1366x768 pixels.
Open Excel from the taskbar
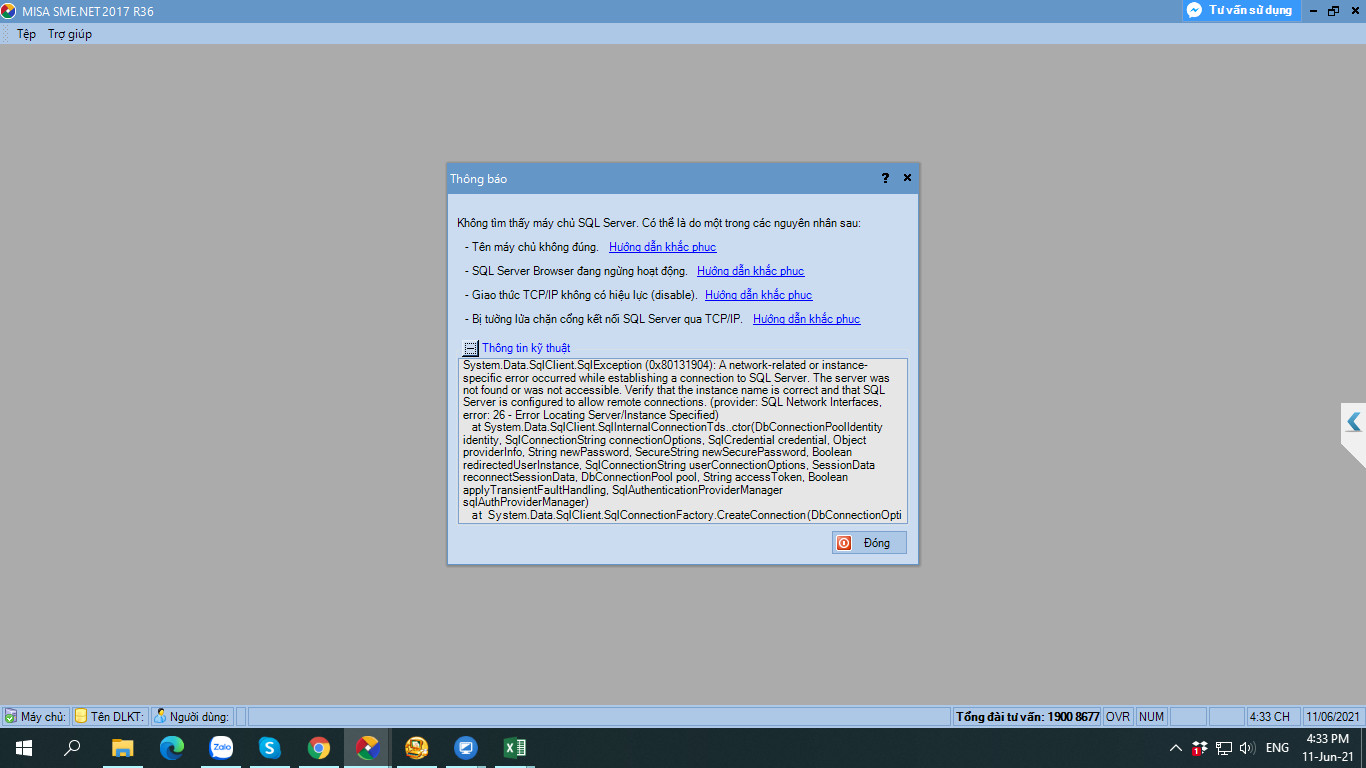pos(514,748)
